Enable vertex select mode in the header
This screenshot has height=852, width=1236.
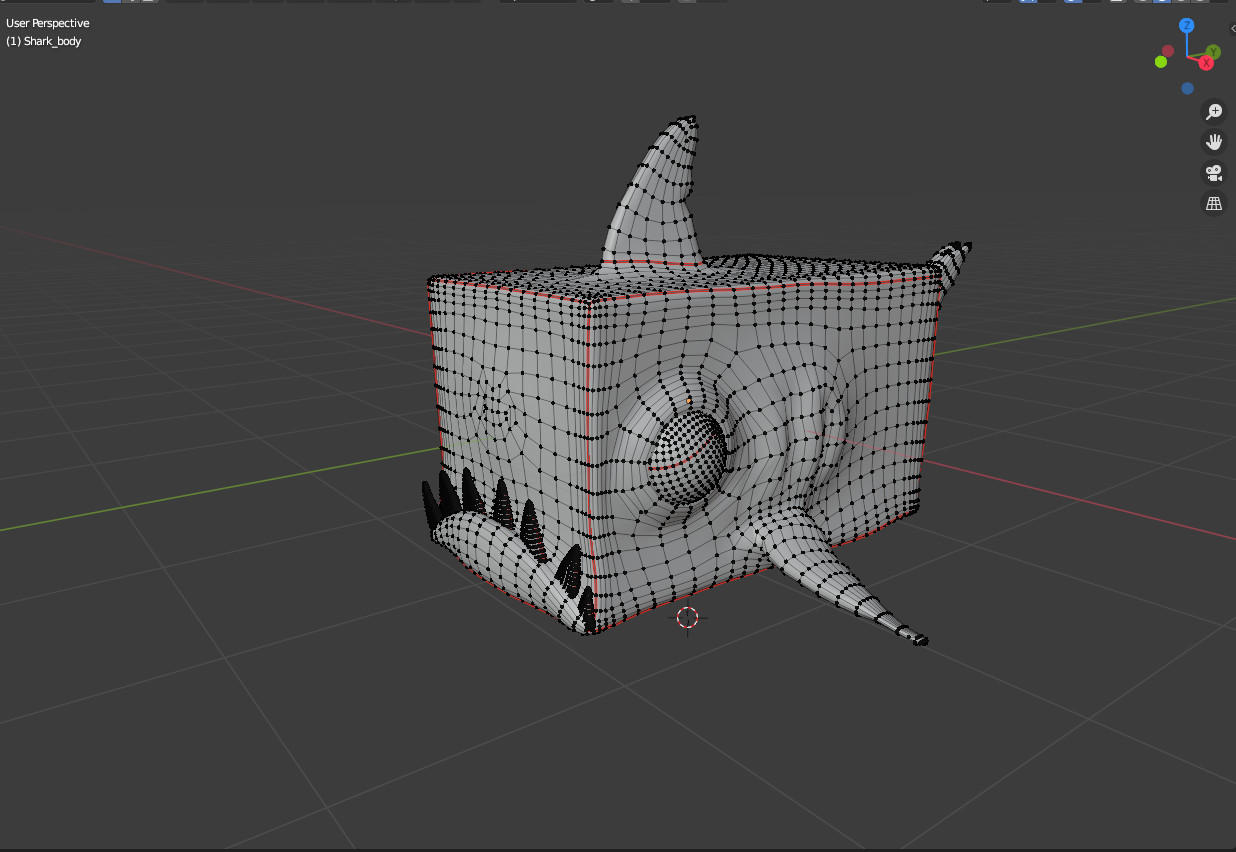[110, 4]
